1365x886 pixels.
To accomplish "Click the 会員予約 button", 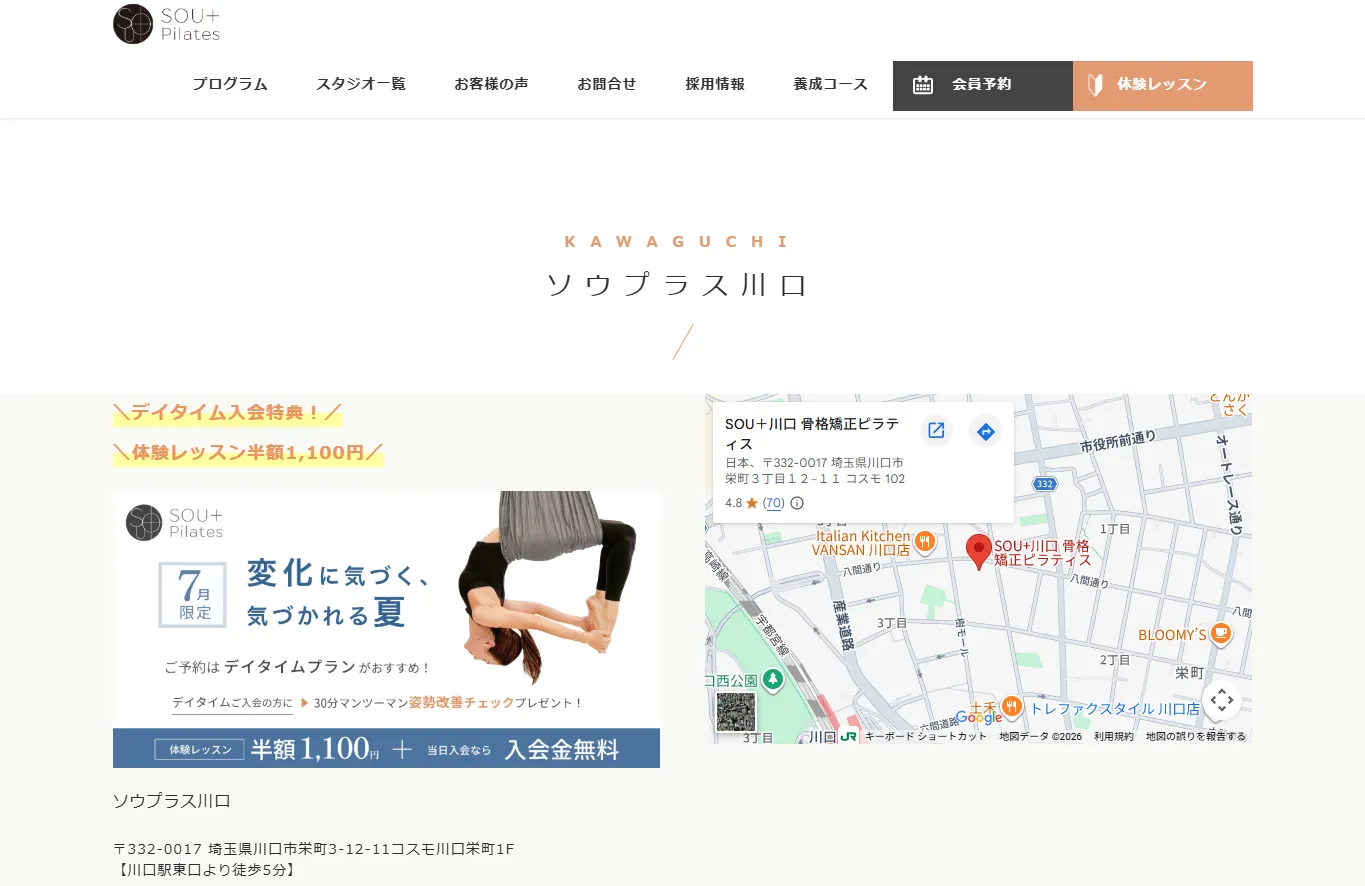I will click(x=983, y=86).
